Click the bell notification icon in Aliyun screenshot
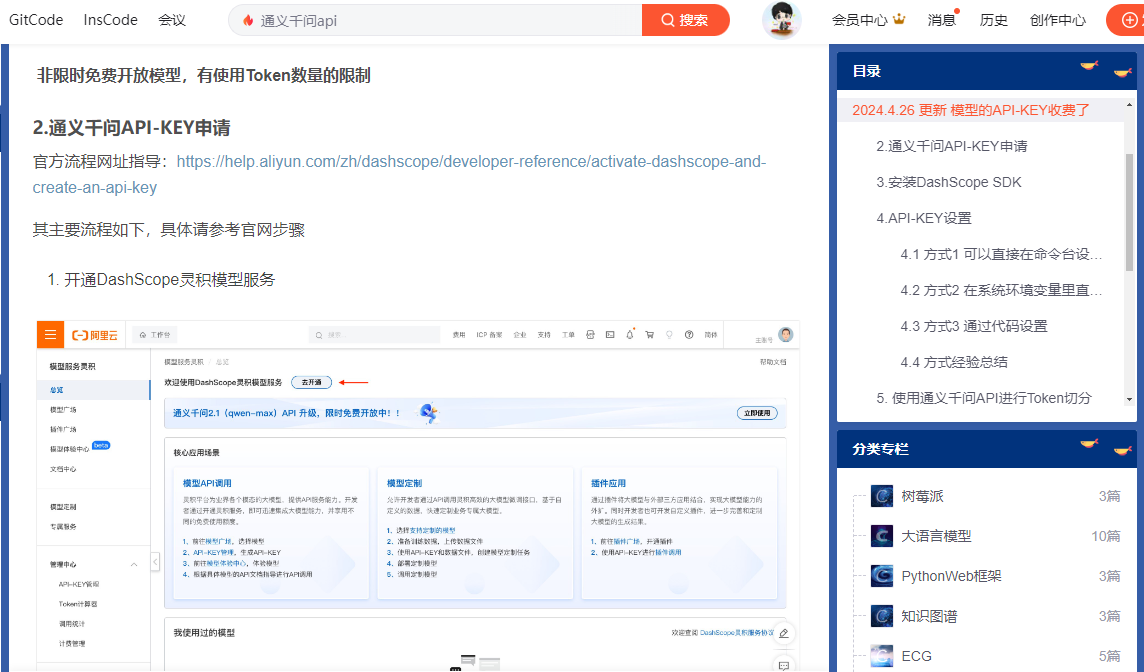 (630, 335)
